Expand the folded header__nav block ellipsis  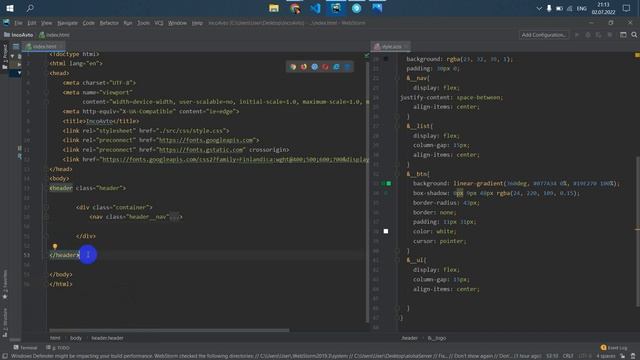point(175,217)
